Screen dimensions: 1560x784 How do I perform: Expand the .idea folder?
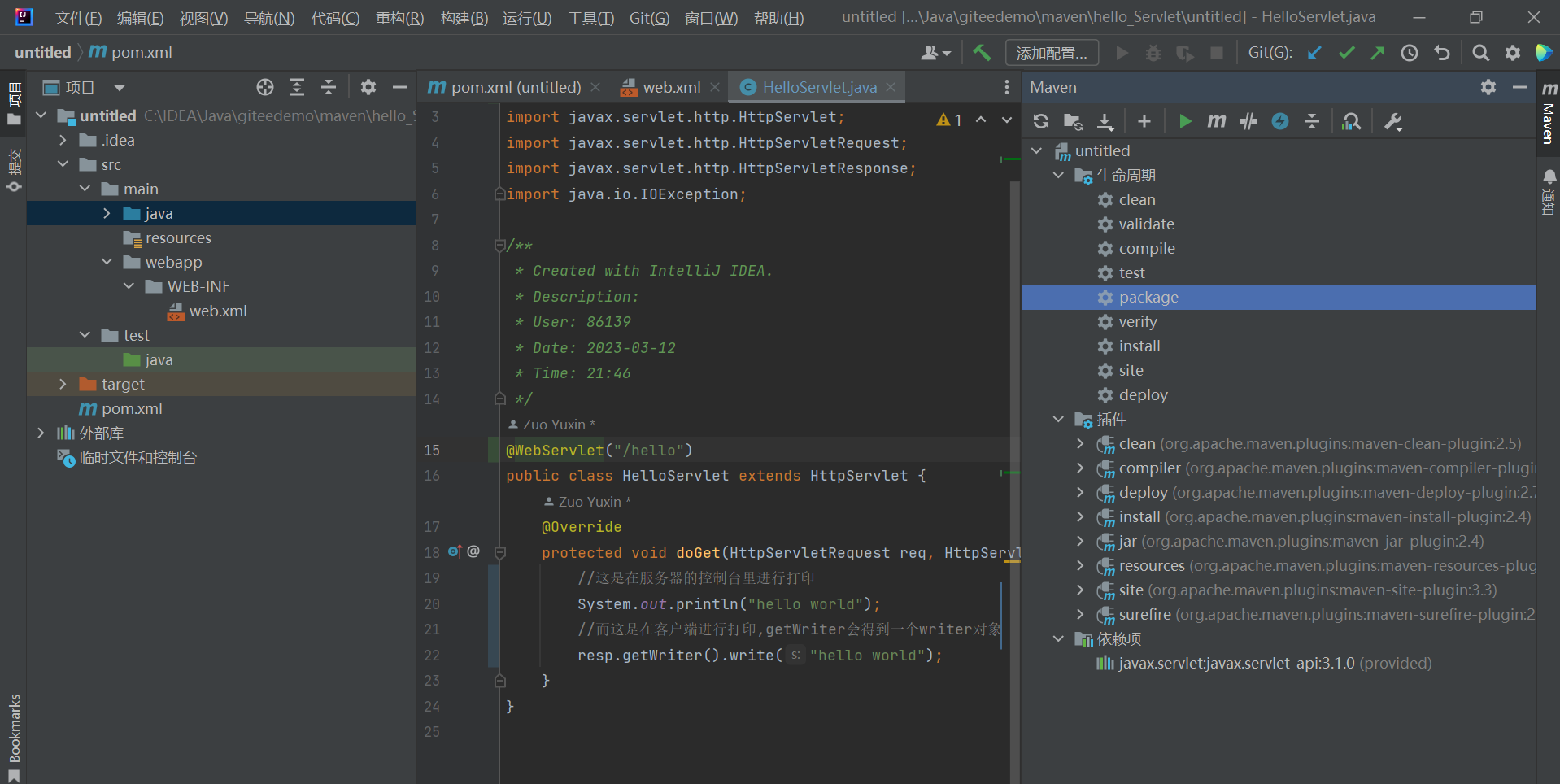coord(63,140)
